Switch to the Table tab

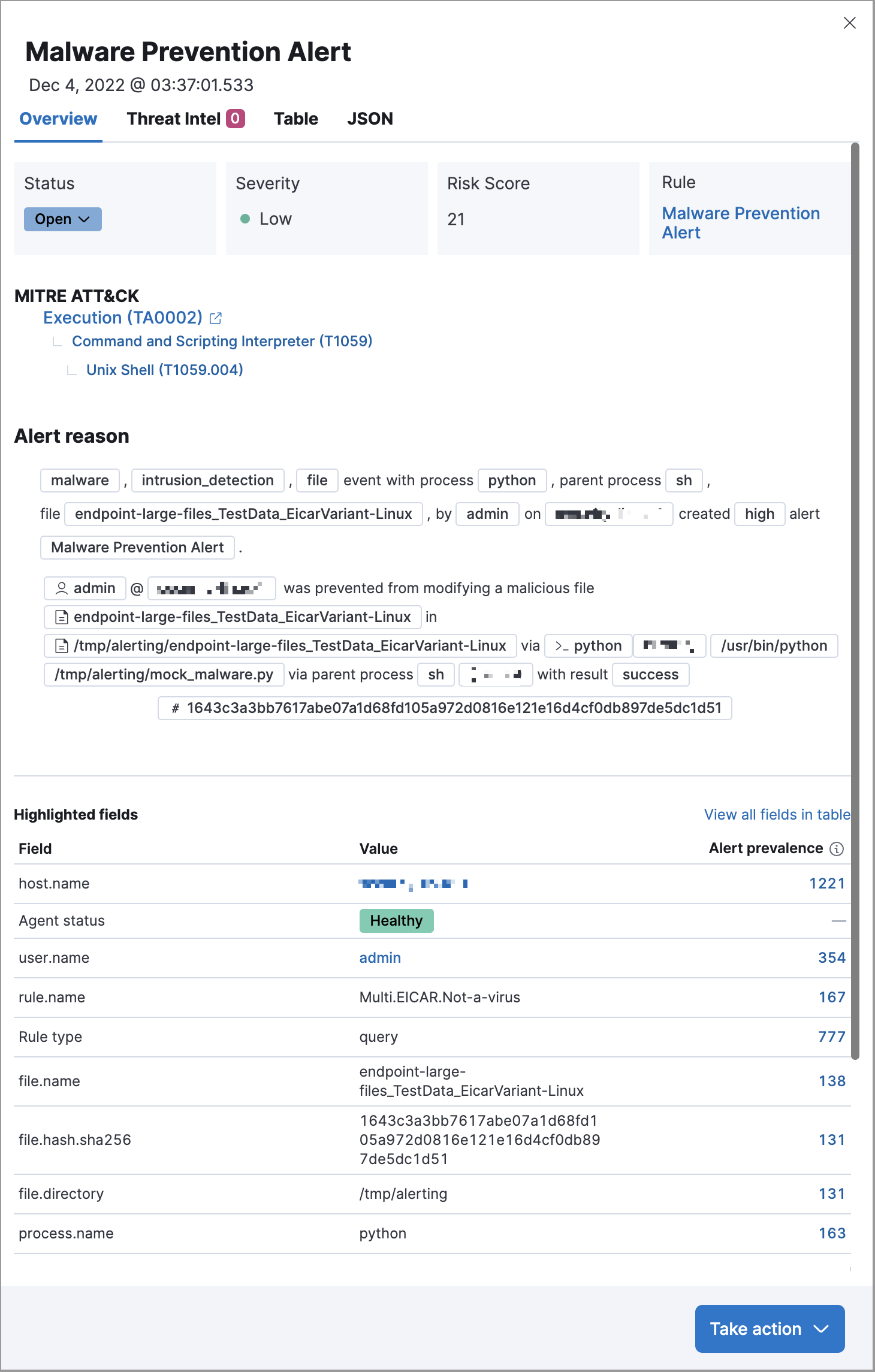(x=296, y=119)
